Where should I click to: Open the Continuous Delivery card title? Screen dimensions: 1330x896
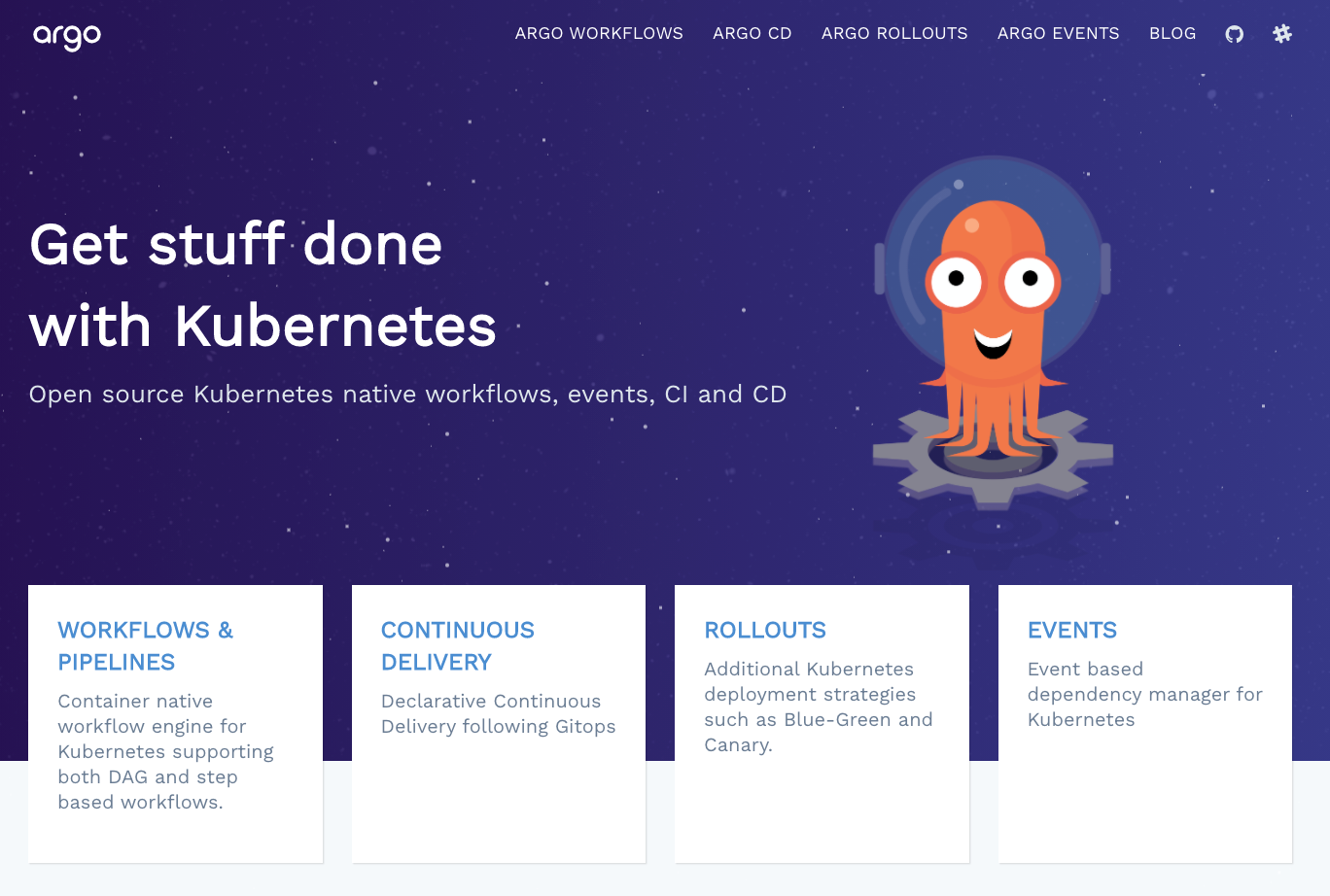pos(458,646)
